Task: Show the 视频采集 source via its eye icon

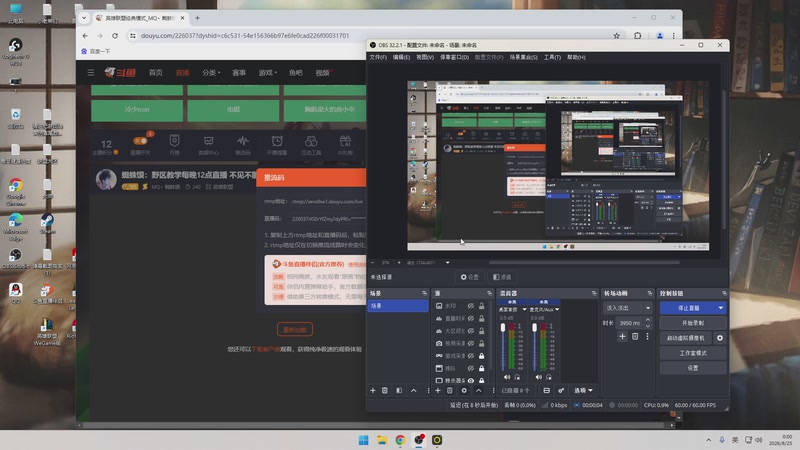Action: (470, 343)
